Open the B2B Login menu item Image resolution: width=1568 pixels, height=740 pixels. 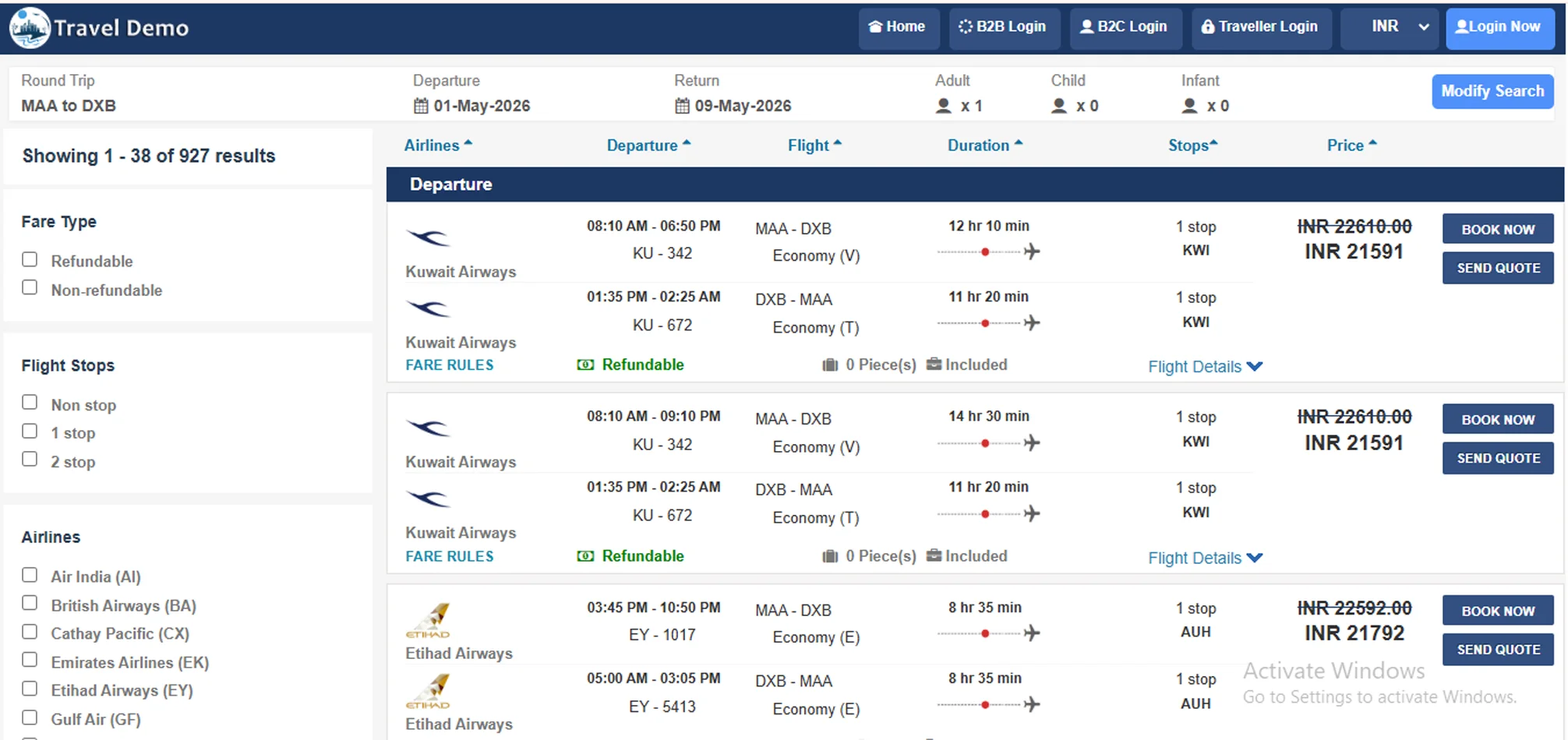[x=1004, y=26]
